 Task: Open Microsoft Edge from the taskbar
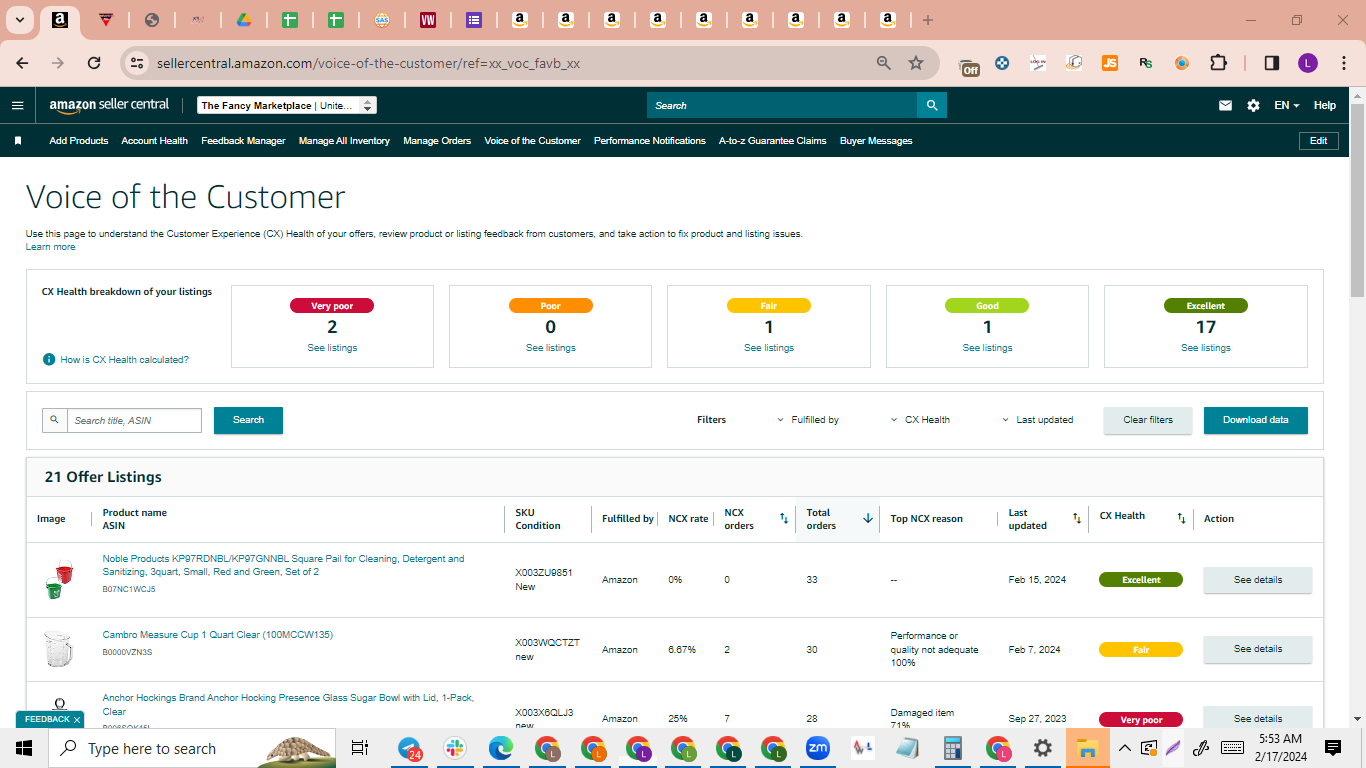click(501, 748)
